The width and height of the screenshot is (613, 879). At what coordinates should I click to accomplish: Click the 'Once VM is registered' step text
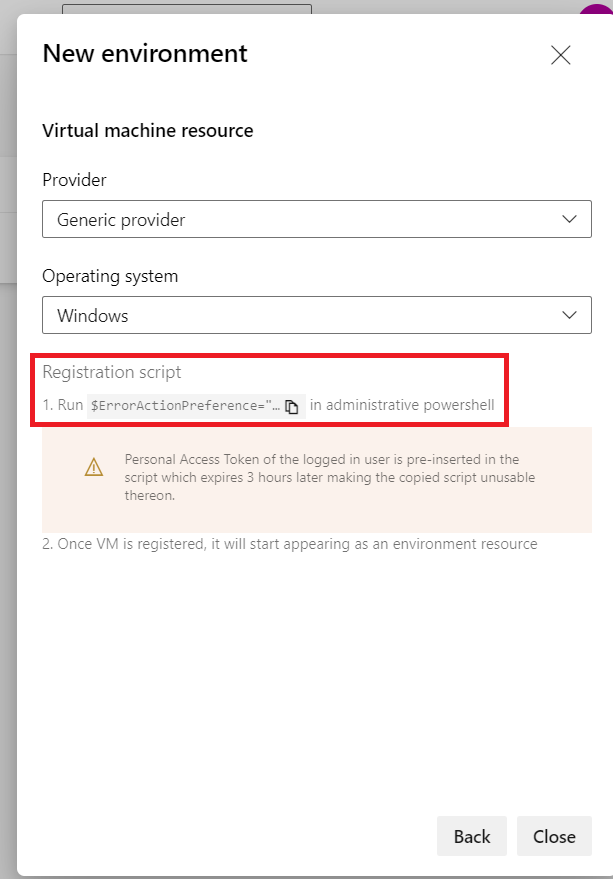(x=290, y=544)
